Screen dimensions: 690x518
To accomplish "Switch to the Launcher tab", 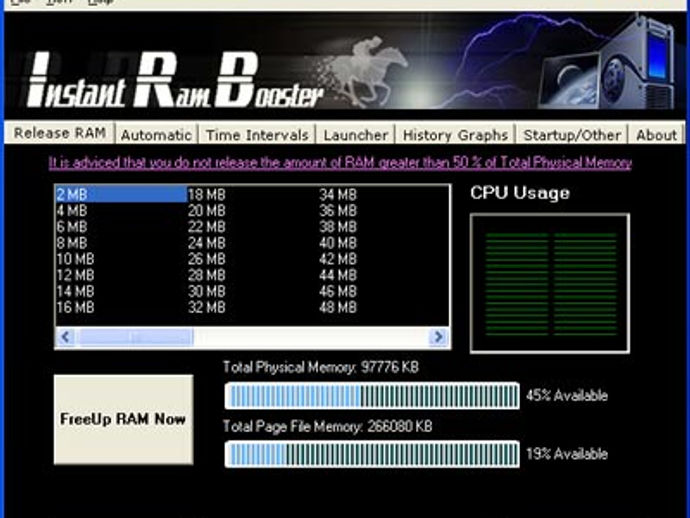I will point(356,135).
